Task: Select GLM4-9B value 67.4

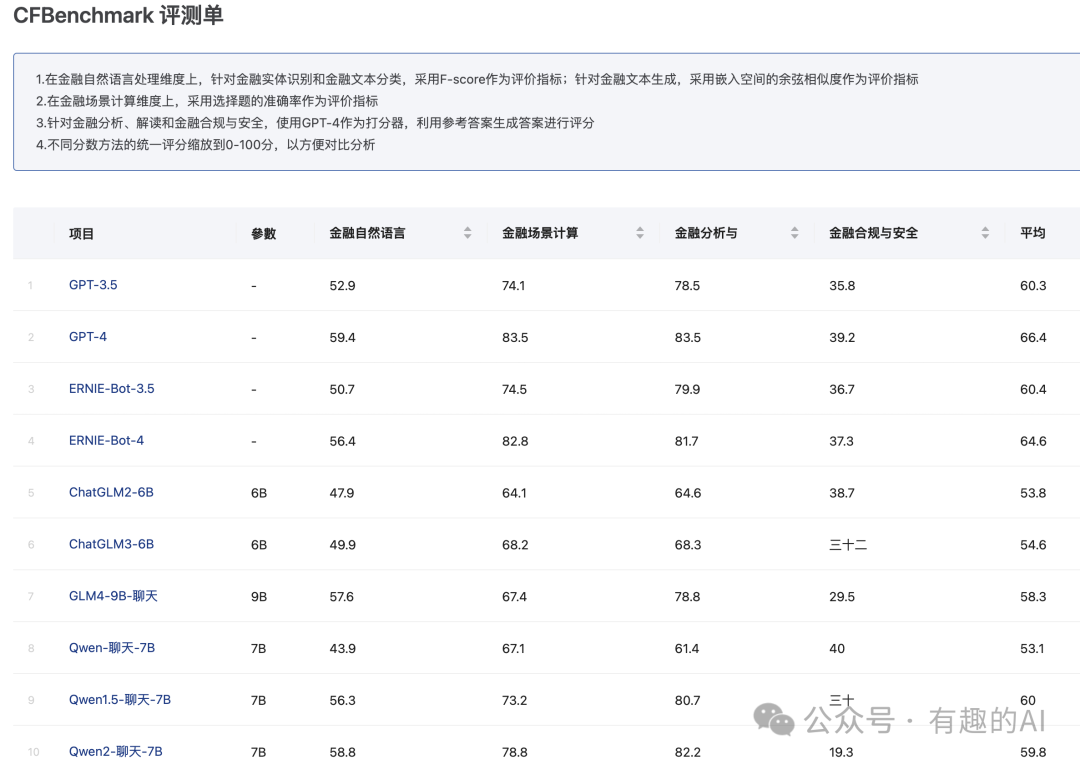Action: (x=514, y=597)
